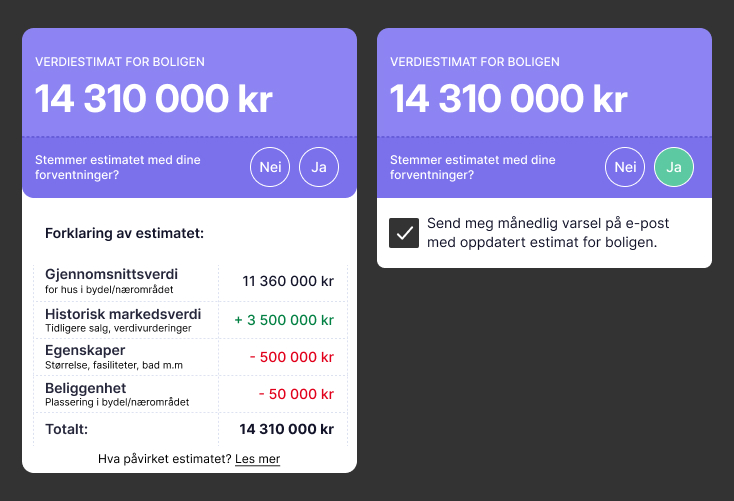Select the green Ja button
Viewport: 734px width, 501px height.
click(674, 167)
